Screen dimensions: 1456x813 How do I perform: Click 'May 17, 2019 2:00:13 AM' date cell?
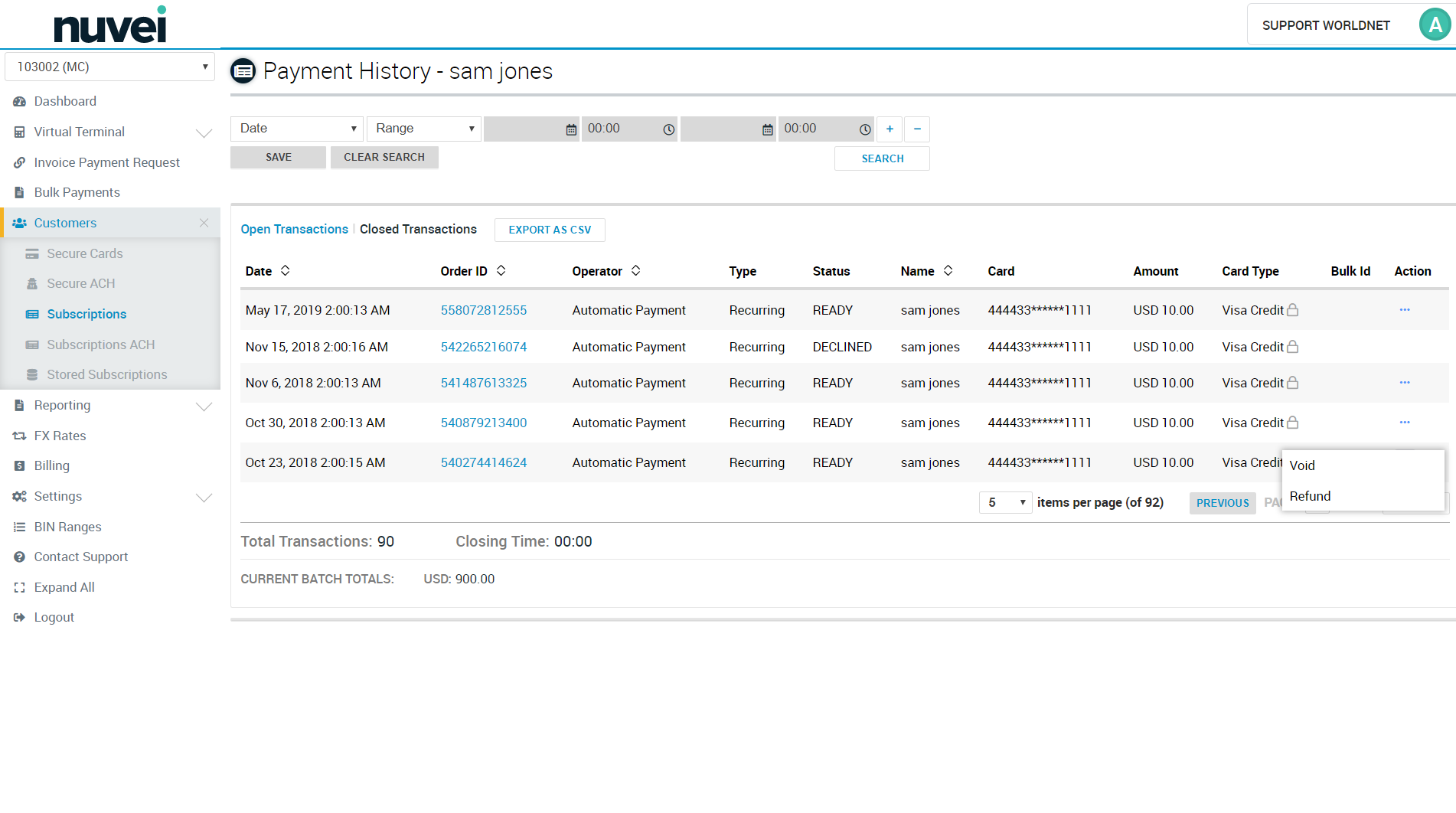coord(318,310)
